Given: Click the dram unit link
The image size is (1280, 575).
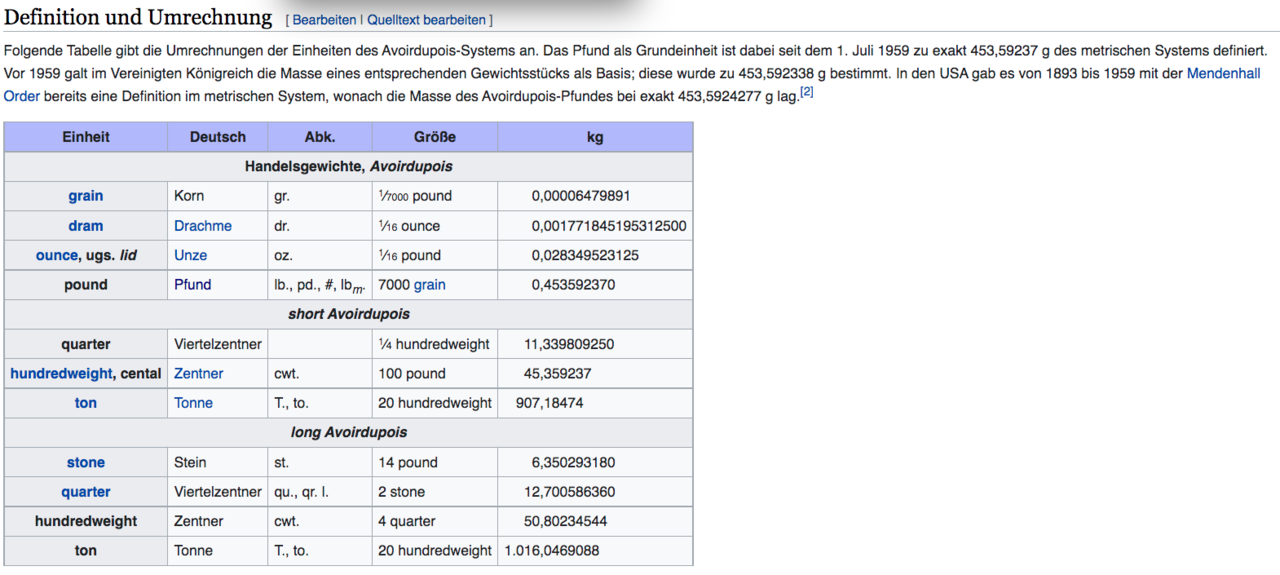Looking at the screenshot, I should point(85,226).
